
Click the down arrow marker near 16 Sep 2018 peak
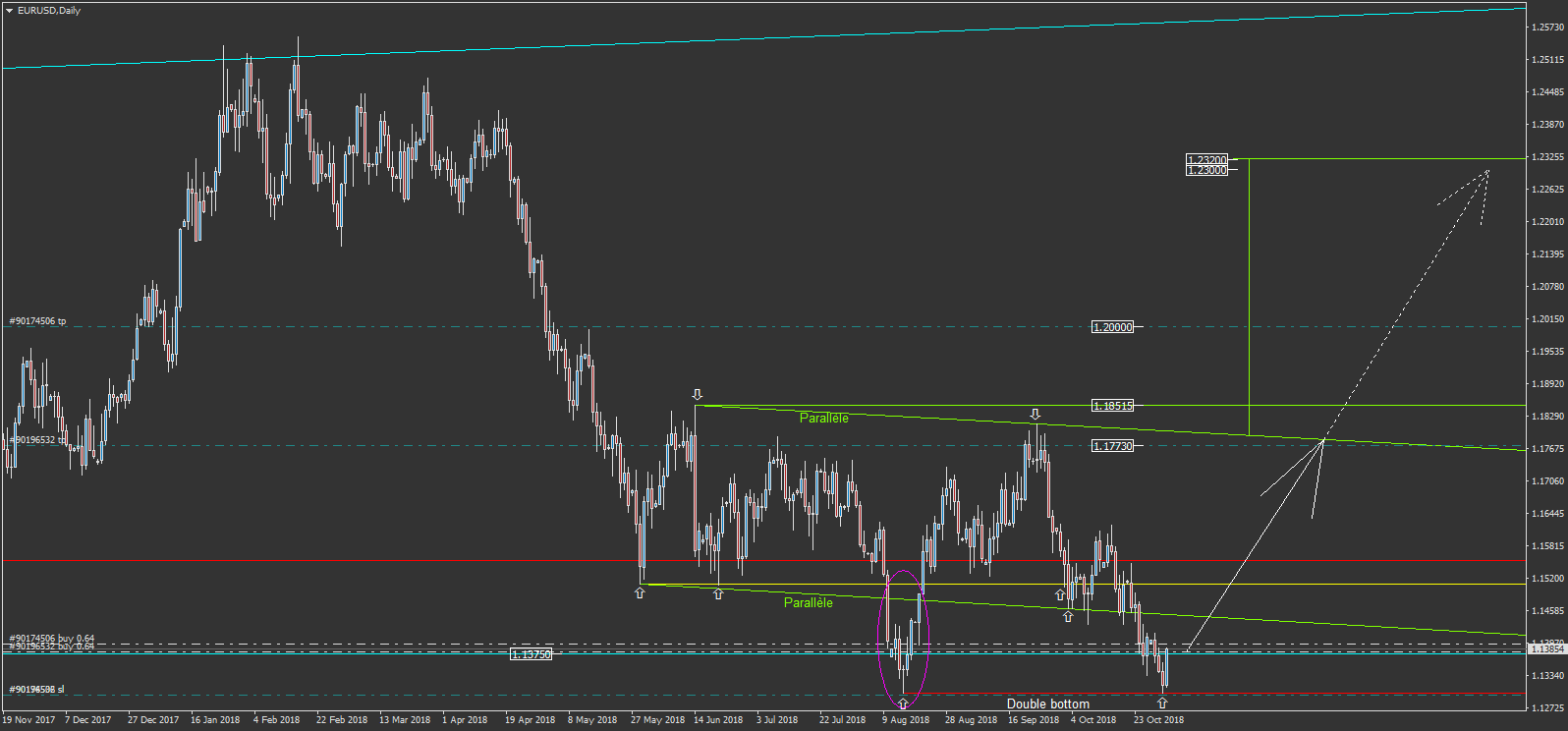pyautogui.click(x=1035, y=415)
